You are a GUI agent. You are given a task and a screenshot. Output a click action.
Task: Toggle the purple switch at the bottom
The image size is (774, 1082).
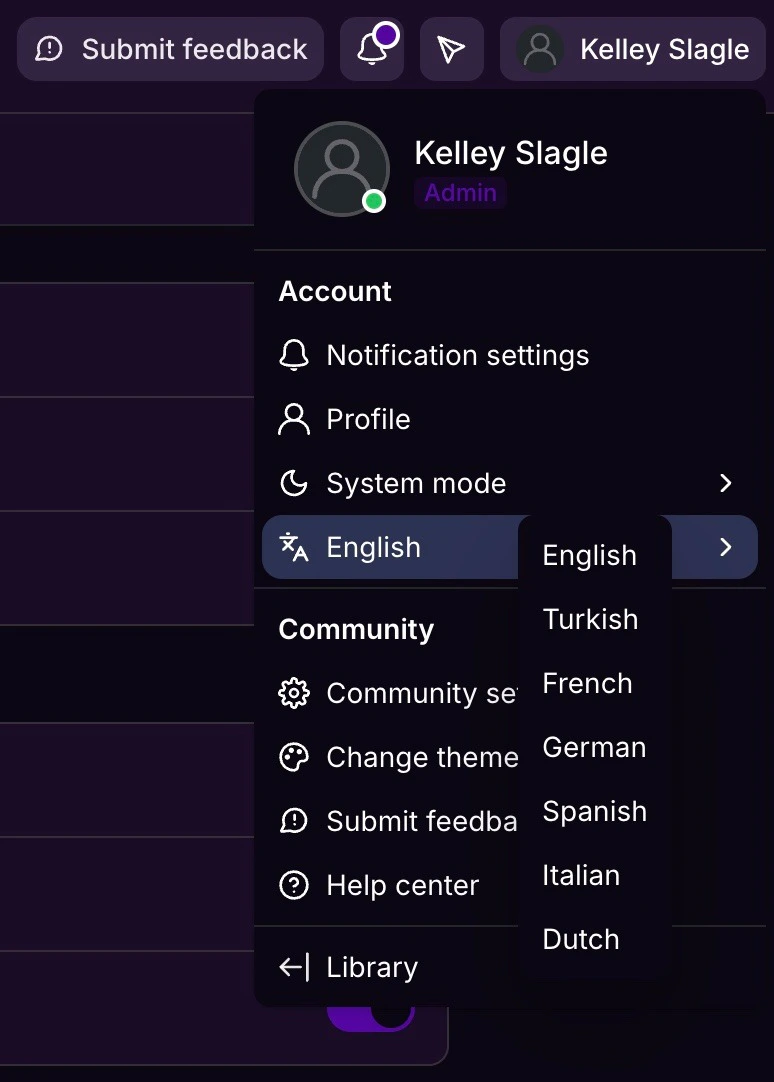point(372,1014)
